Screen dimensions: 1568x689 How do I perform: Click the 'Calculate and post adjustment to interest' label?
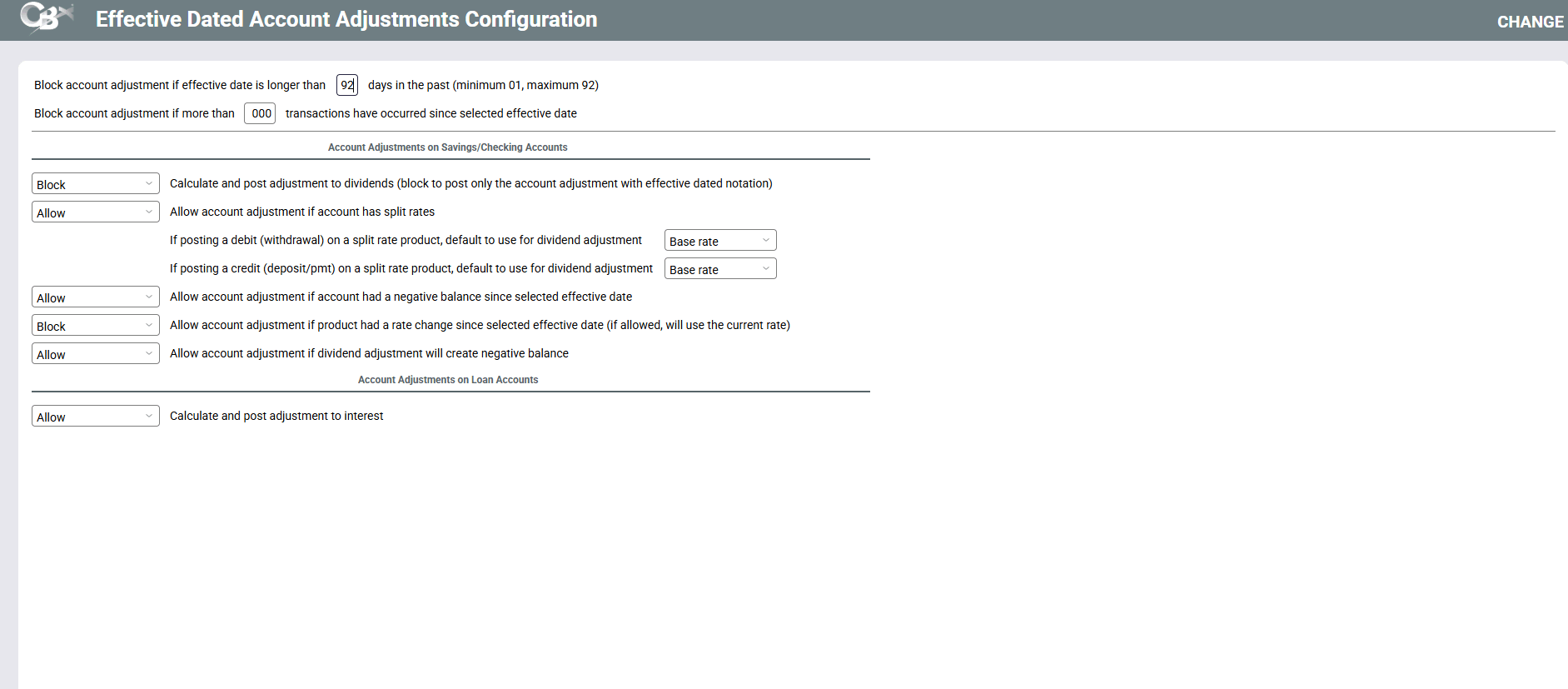276,416
